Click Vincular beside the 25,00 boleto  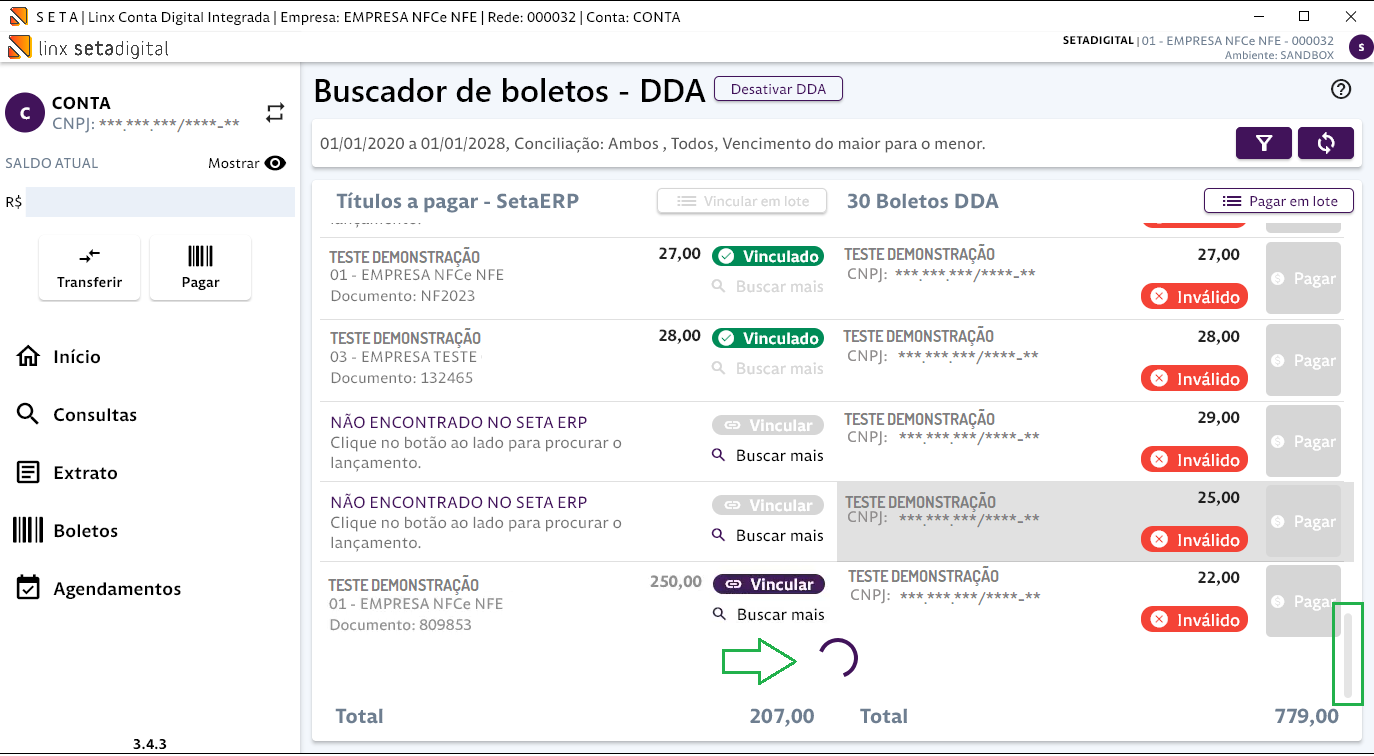768,506
